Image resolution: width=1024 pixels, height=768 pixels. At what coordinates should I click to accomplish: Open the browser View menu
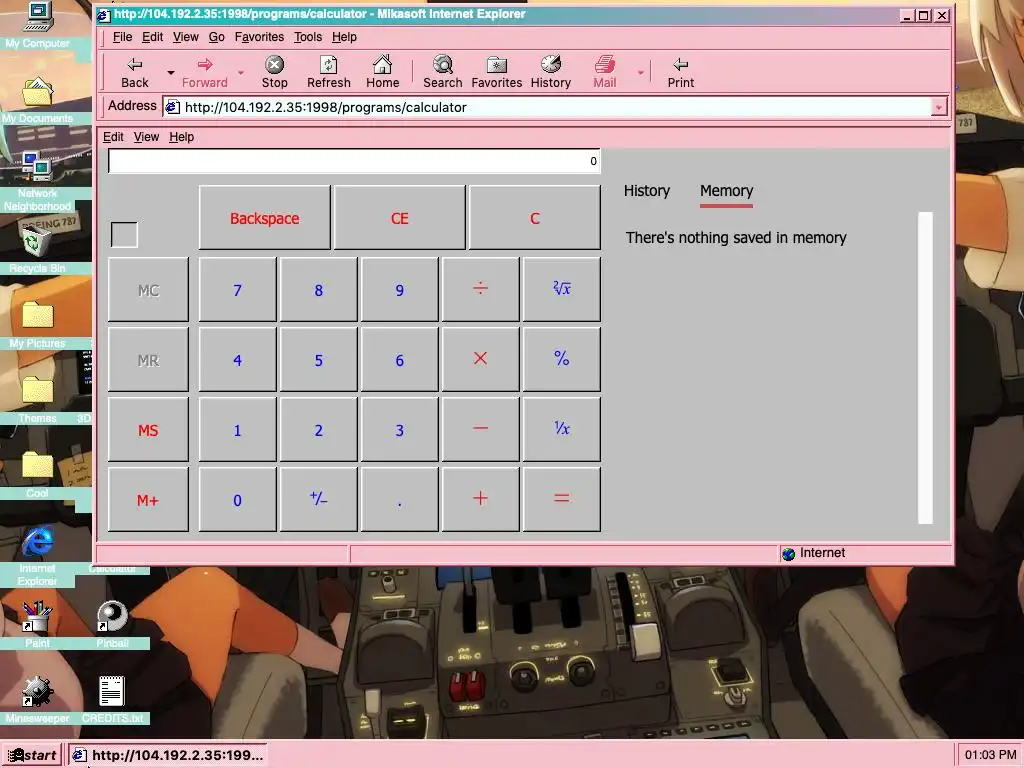tap(185, 37)
